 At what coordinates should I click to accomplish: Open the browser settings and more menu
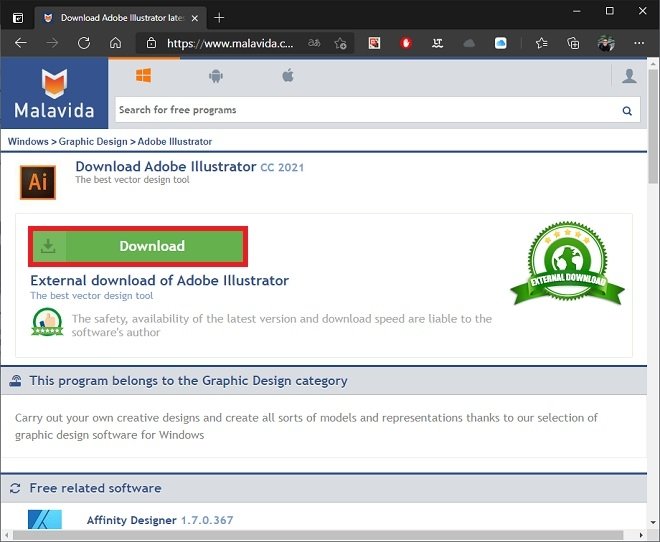pyautogui.click(x=639, y=43)
